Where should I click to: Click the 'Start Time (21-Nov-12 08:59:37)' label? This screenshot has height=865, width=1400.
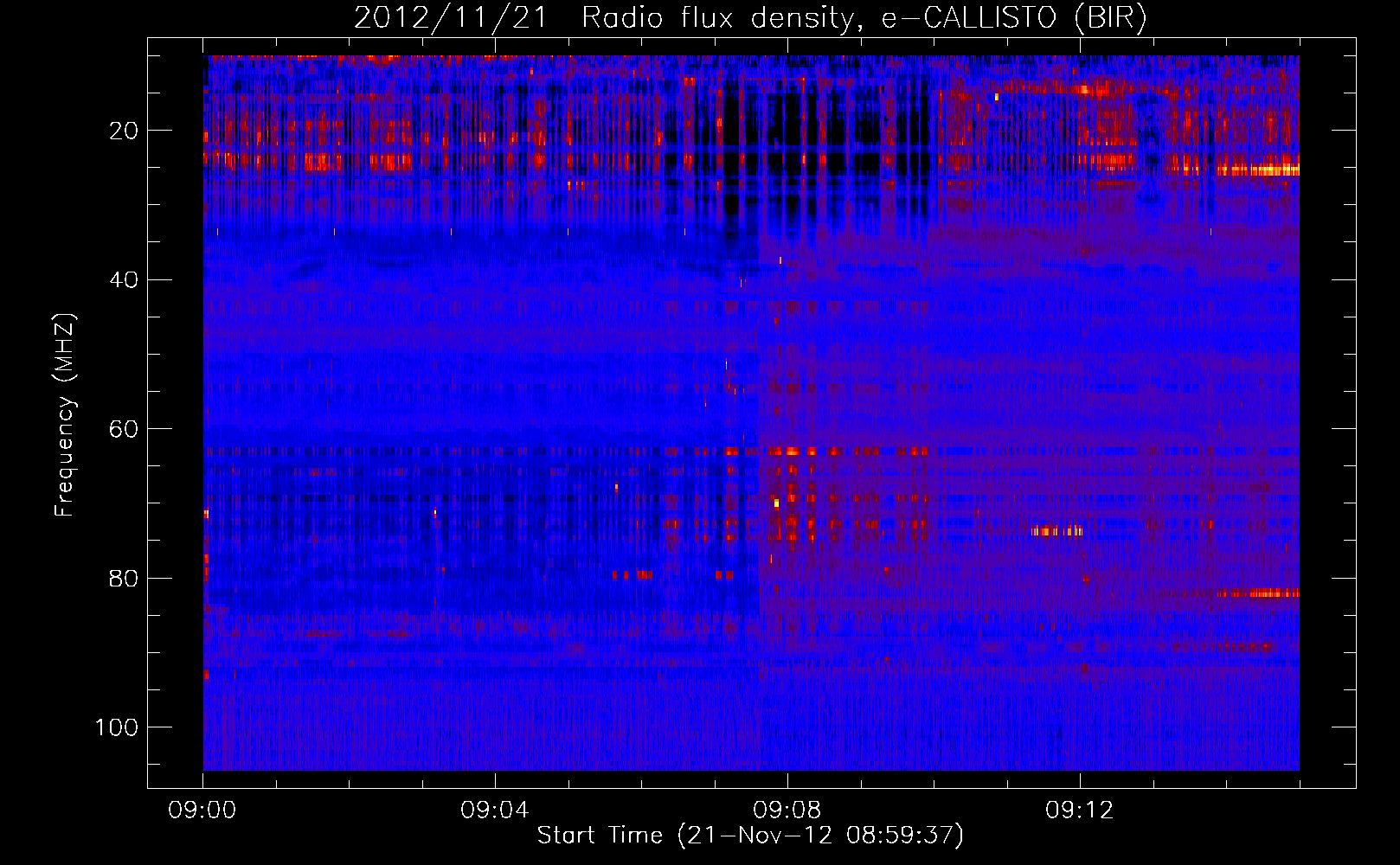coord(750,836)
